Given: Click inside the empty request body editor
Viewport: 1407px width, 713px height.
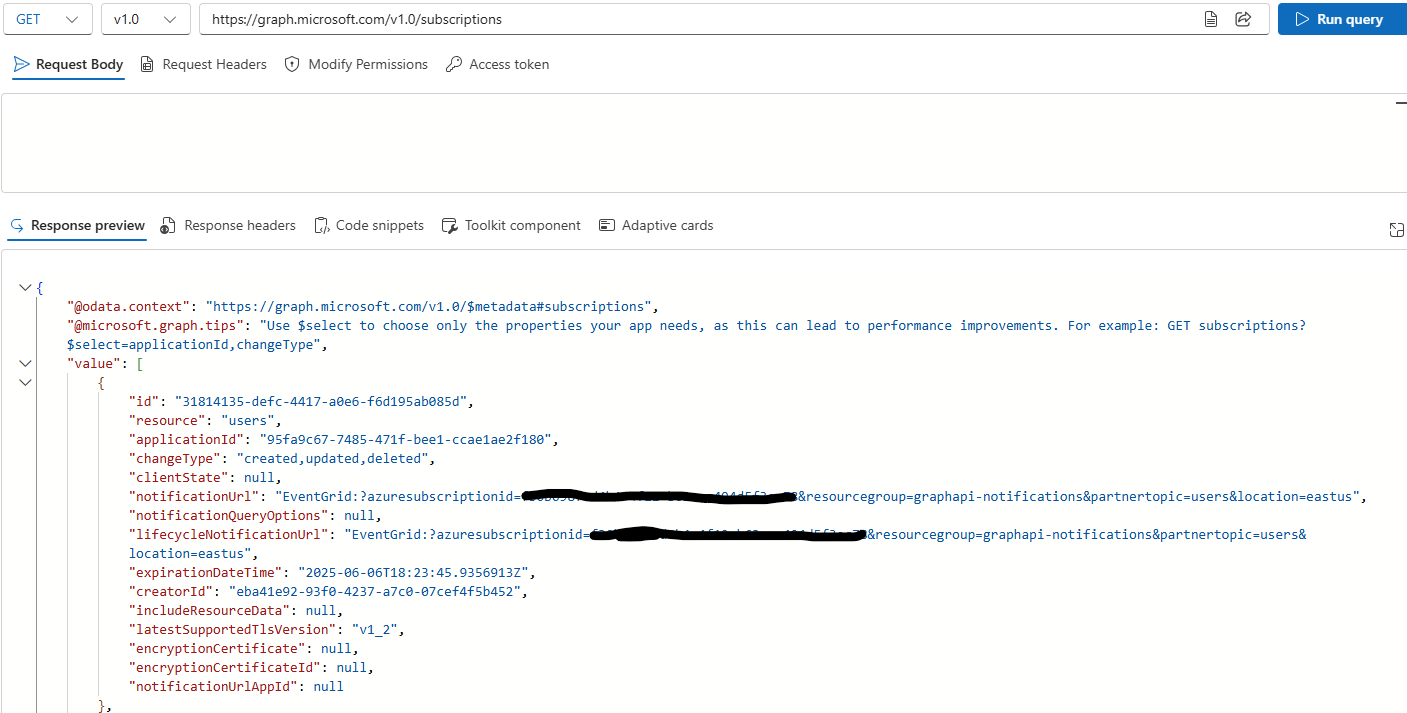Looking at the screenshot, I should (703, 143).
